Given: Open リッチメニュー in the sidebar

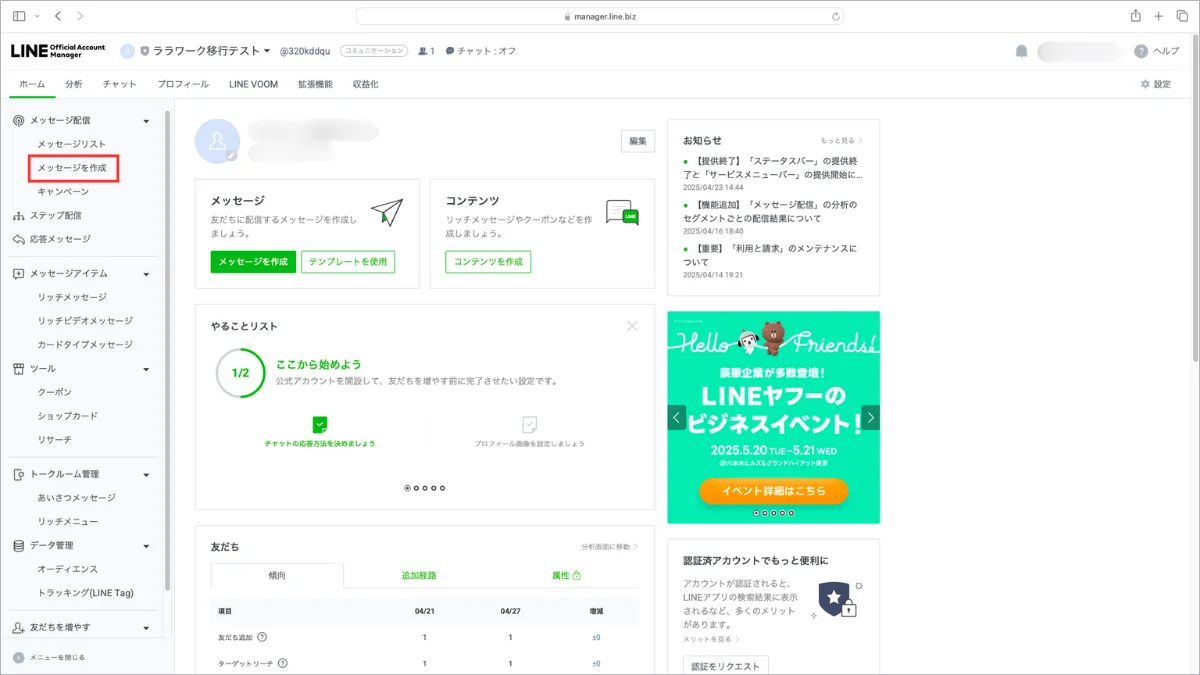Looking at the screenshot, I should pos(68,522).
